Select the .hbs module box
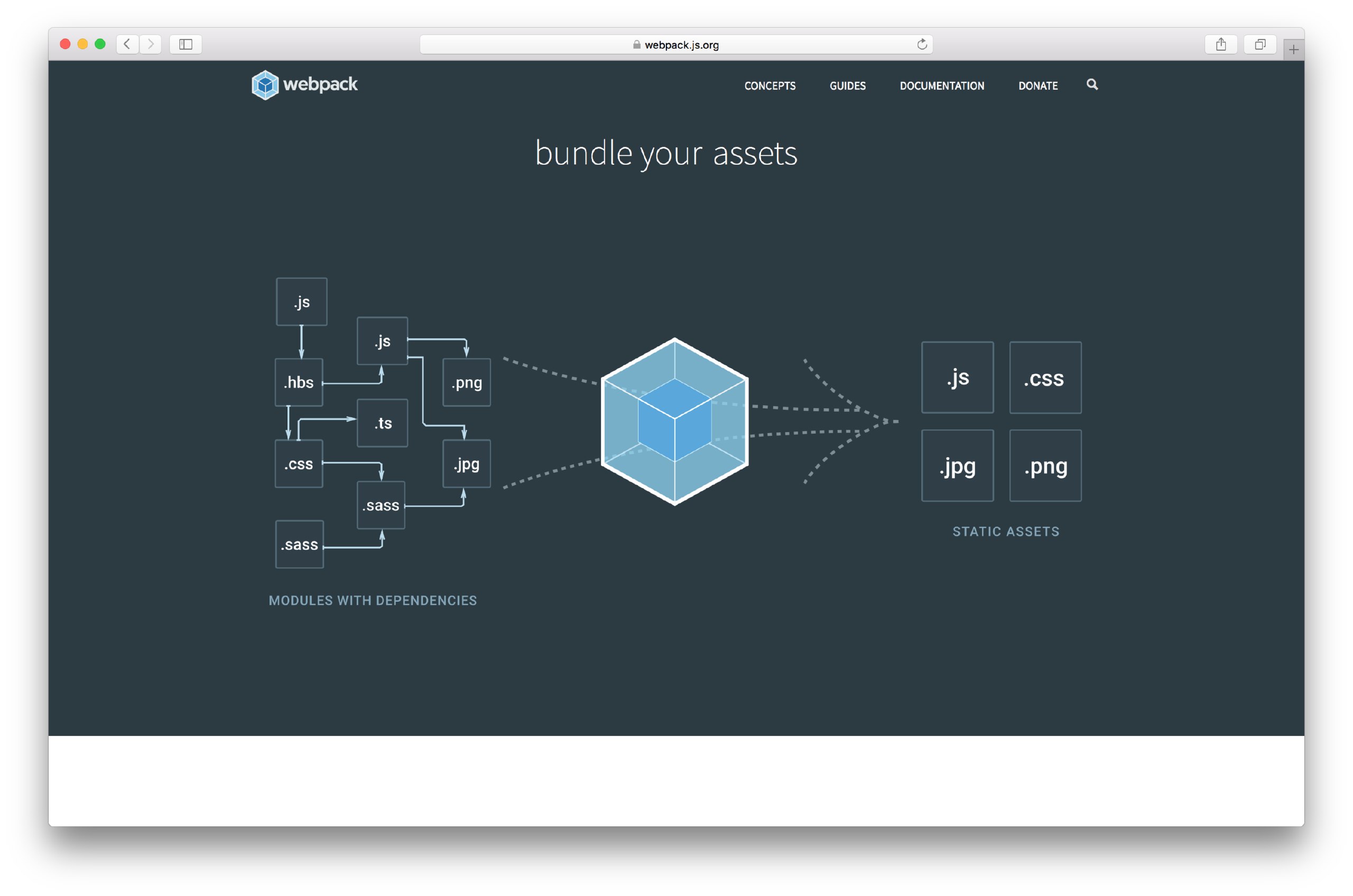This screenshot has height=896, width=1353. tap(299, 382)
